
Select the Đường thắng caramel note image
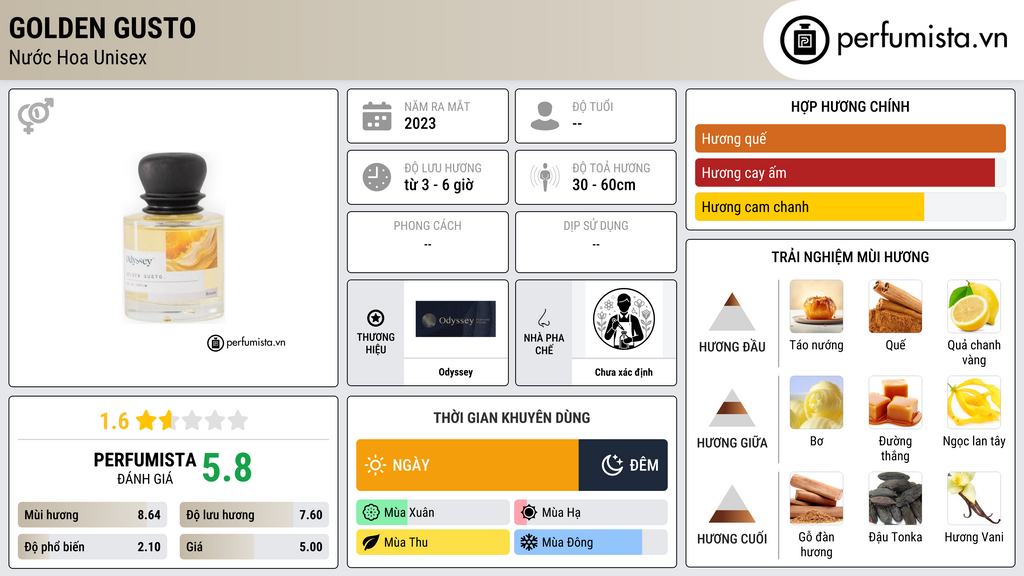pyautogui.click(x=895, y=402)
